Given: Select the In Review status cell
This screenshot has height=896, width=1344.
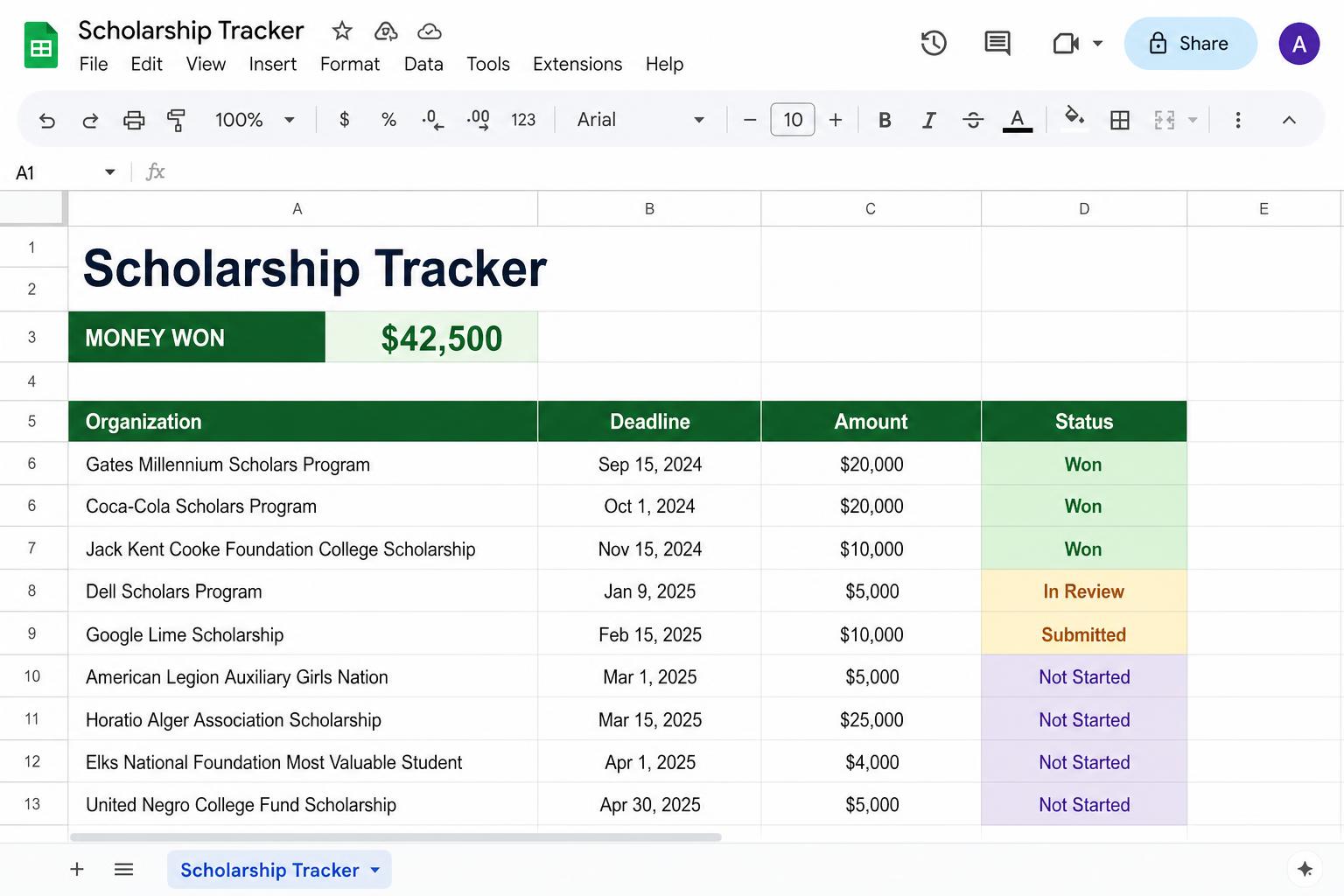Looking at the screenshot, I should point(1084,591).
